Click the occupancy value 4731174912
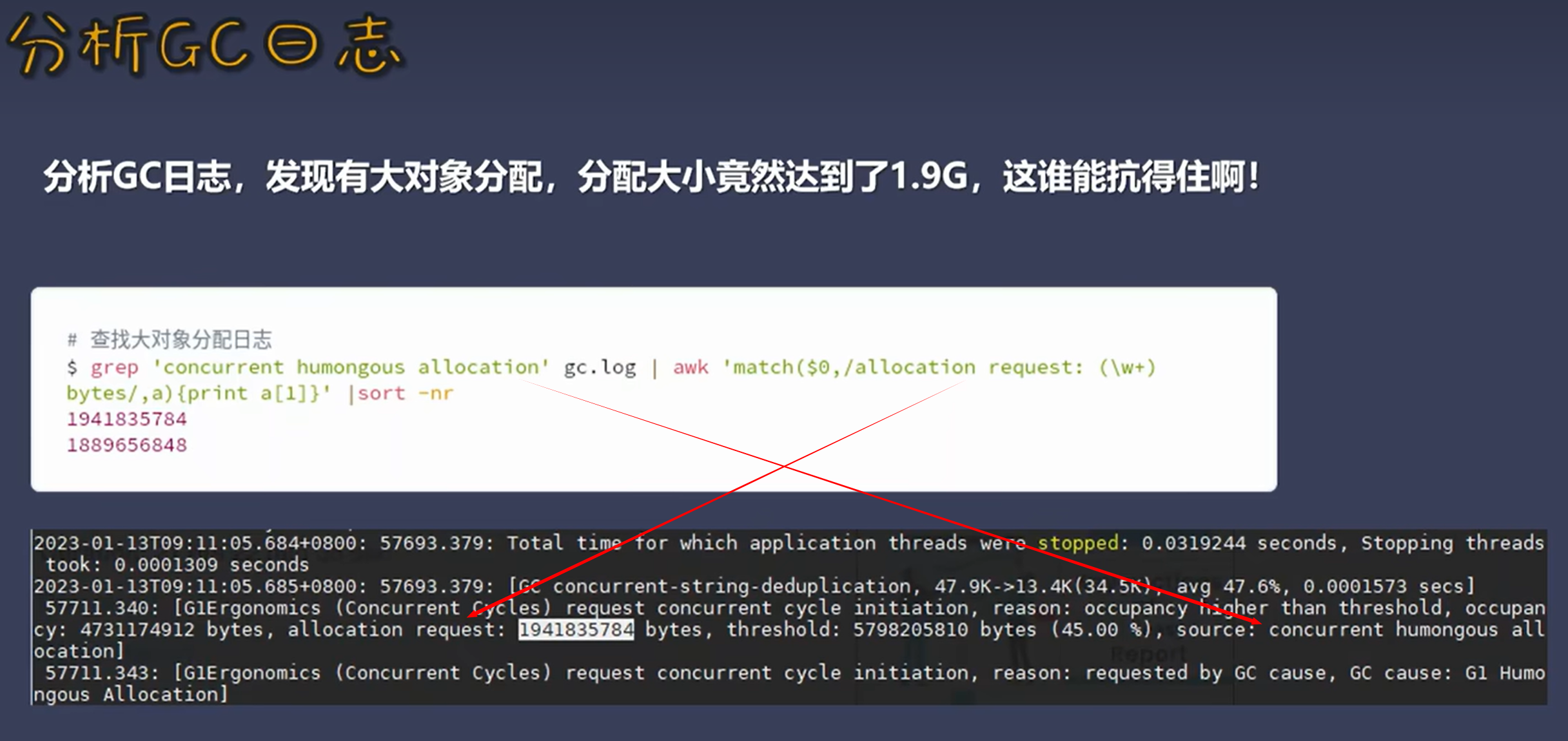Image resolution: width=1568 pixels, height=741 pixels. pyautogui.click(x=137, y=630)
